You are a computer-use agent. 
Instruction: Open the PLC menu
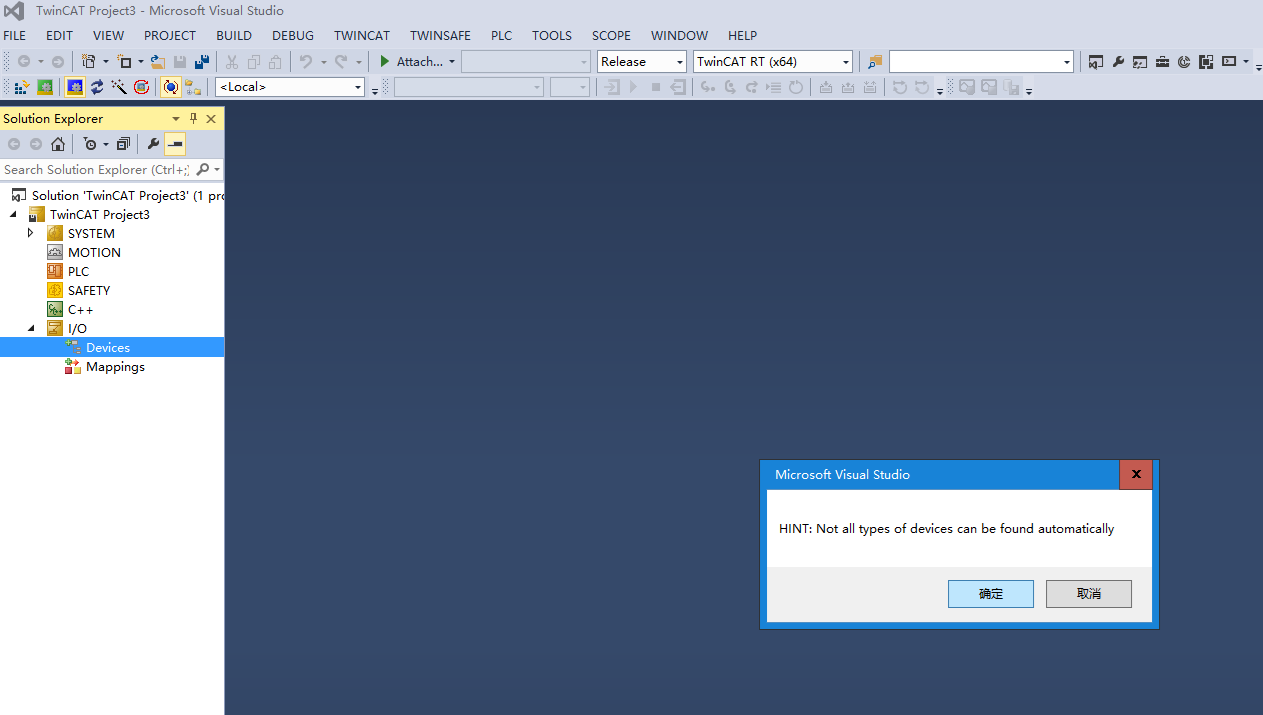(501, 35)
